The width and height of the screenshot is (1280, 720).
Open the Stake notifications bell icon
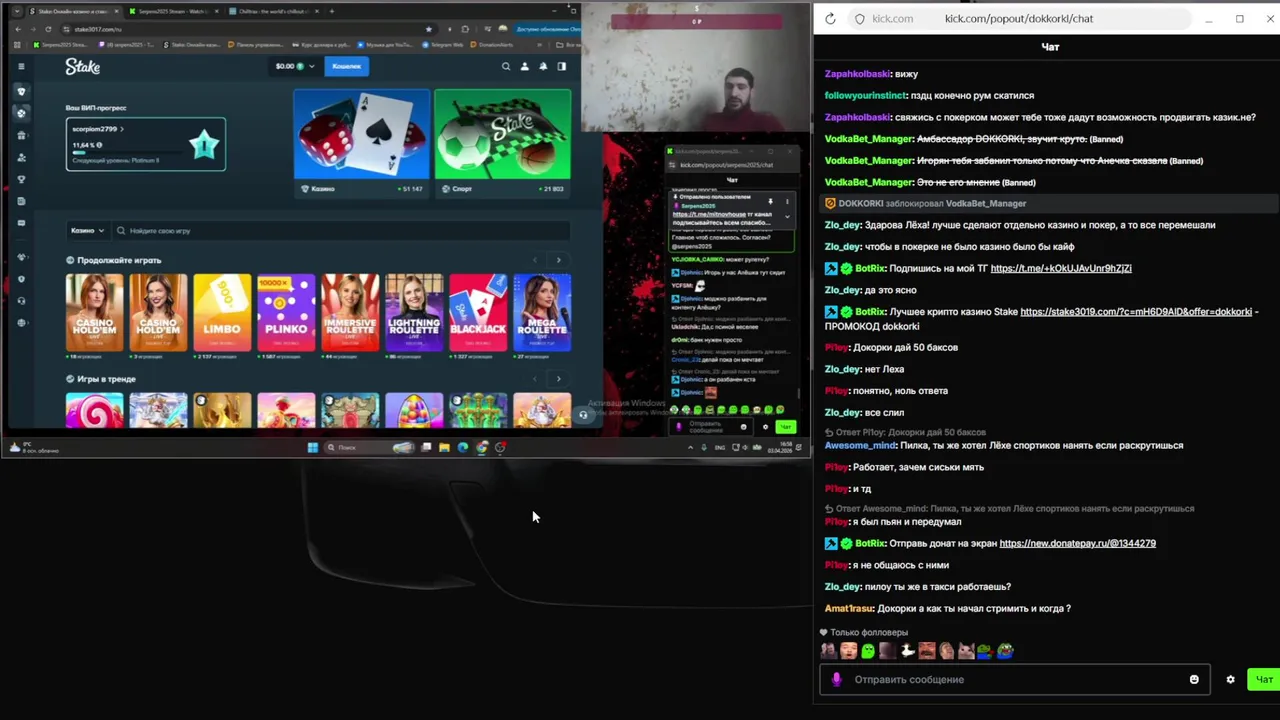click(543, 67)
